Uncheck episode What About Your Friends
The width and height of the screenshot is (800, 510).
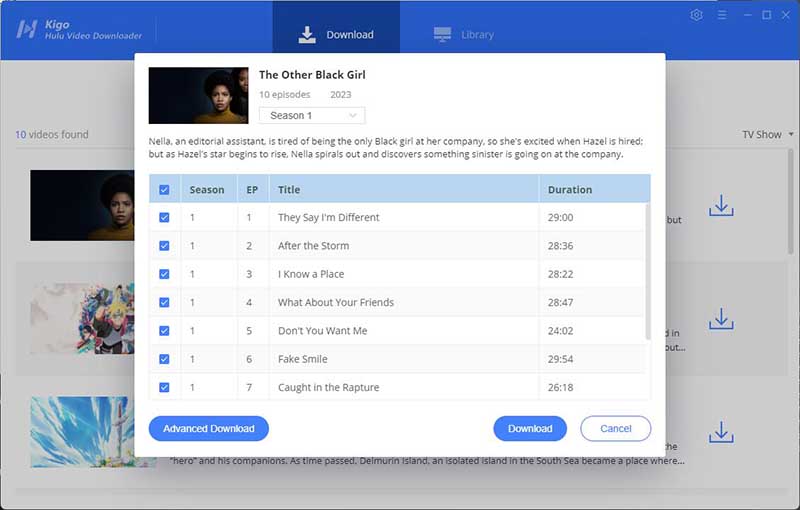(x=164, y=302)
